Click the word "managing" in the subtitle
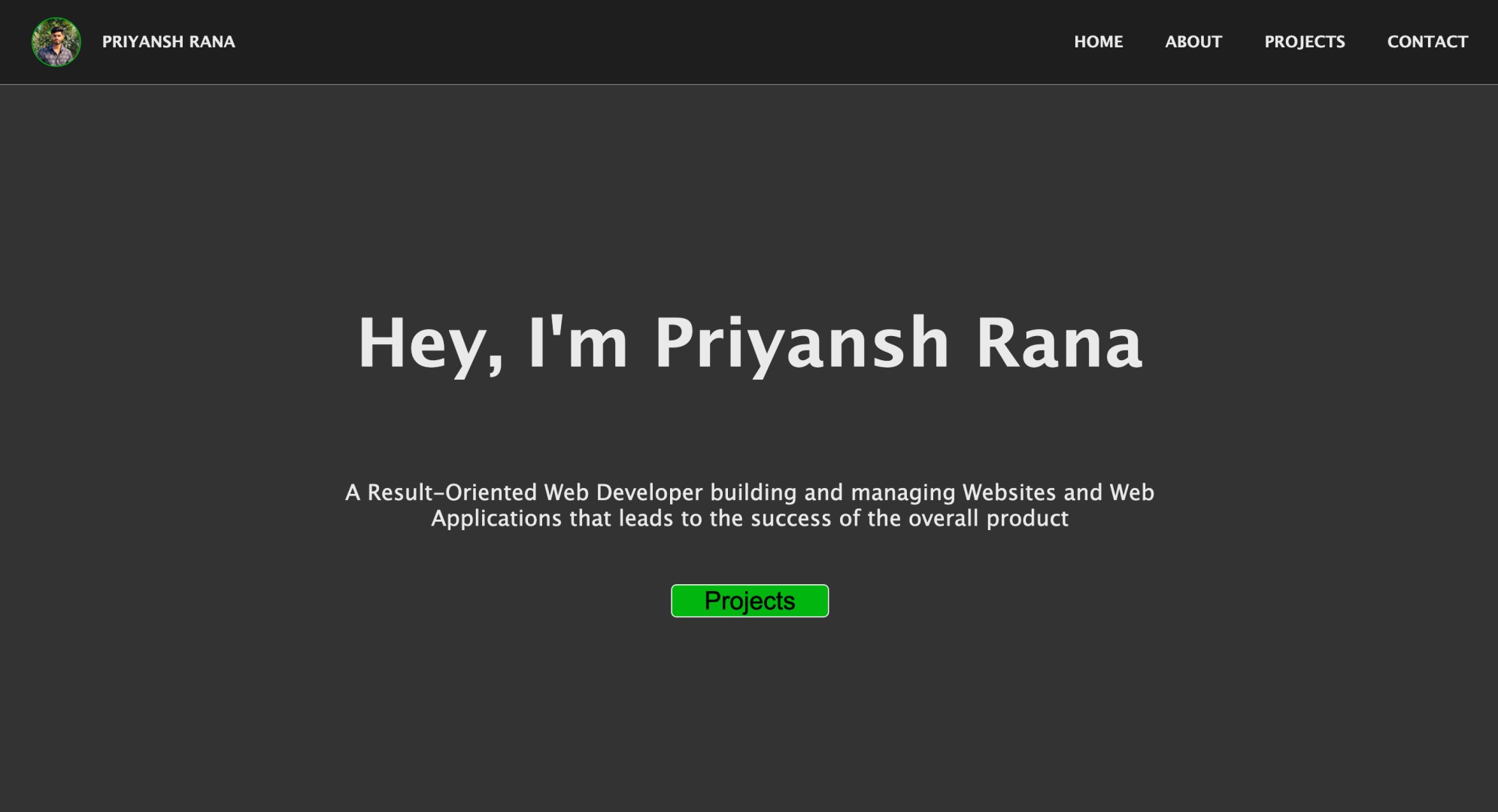This screenshot has height=812, width=1498. pos(903,492)
